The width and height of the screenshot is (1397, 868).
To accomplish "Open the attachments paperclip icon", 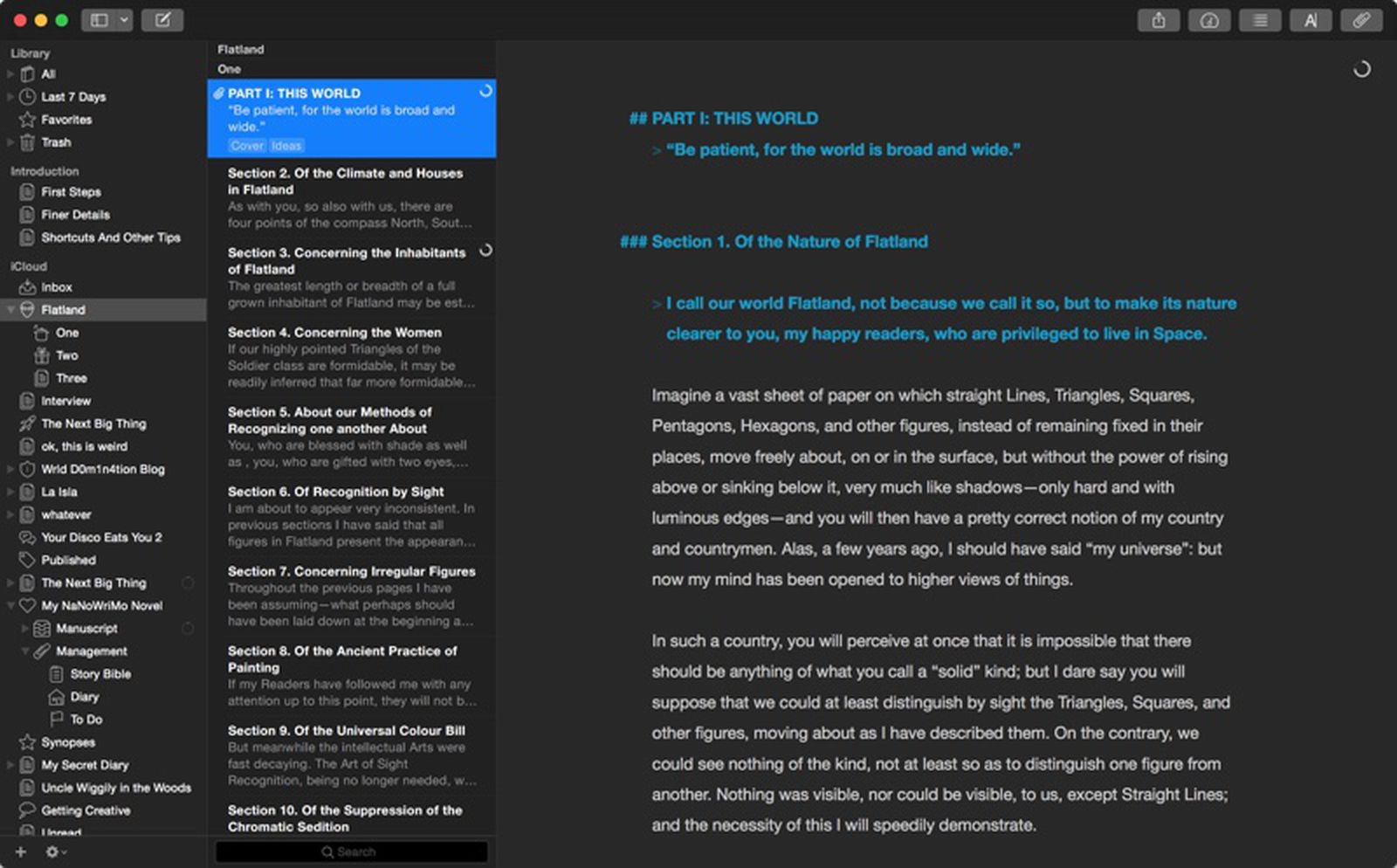I will [x=1361, y=20].
